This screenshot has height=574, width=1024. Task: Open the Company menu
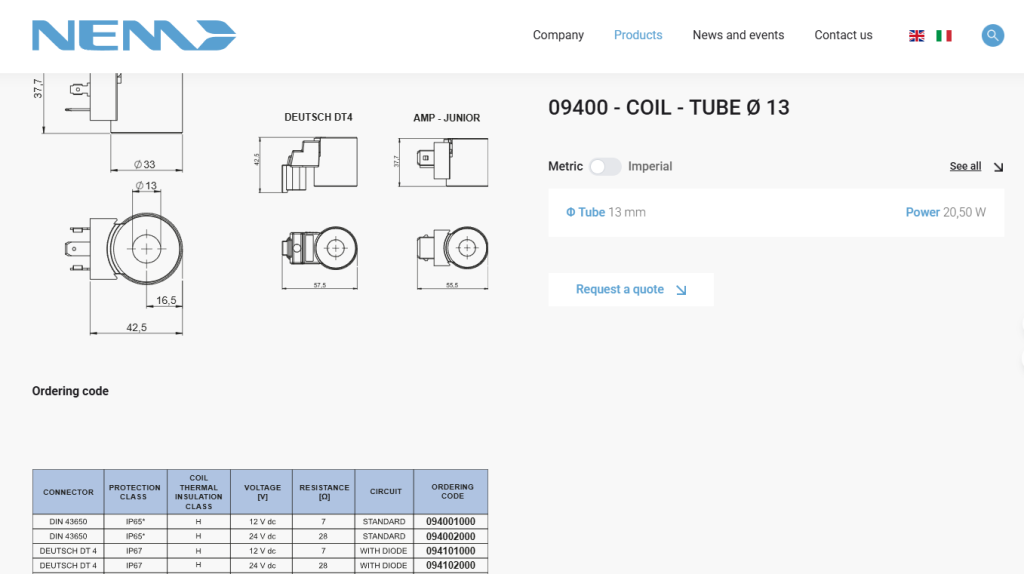click(x=558, y=35)
